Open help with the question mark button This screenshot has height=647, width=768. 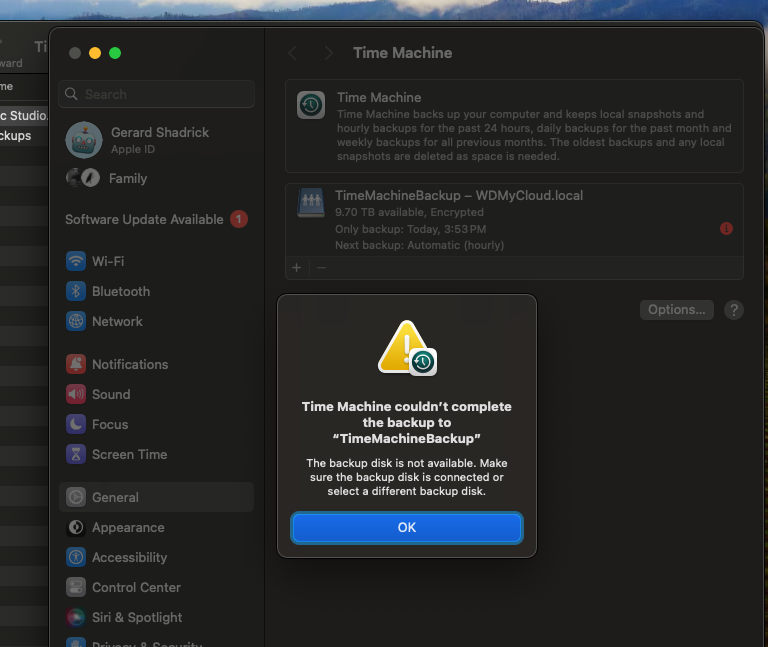(734, 310)
